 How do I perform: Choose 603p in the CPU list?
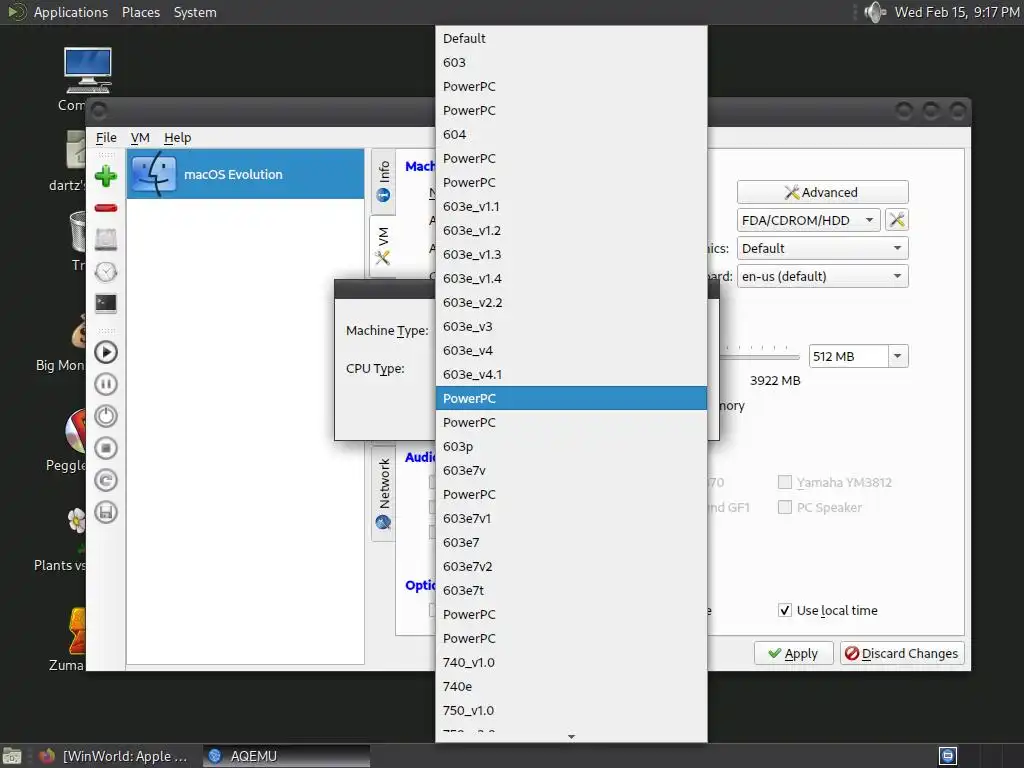(x=571, y=447)
